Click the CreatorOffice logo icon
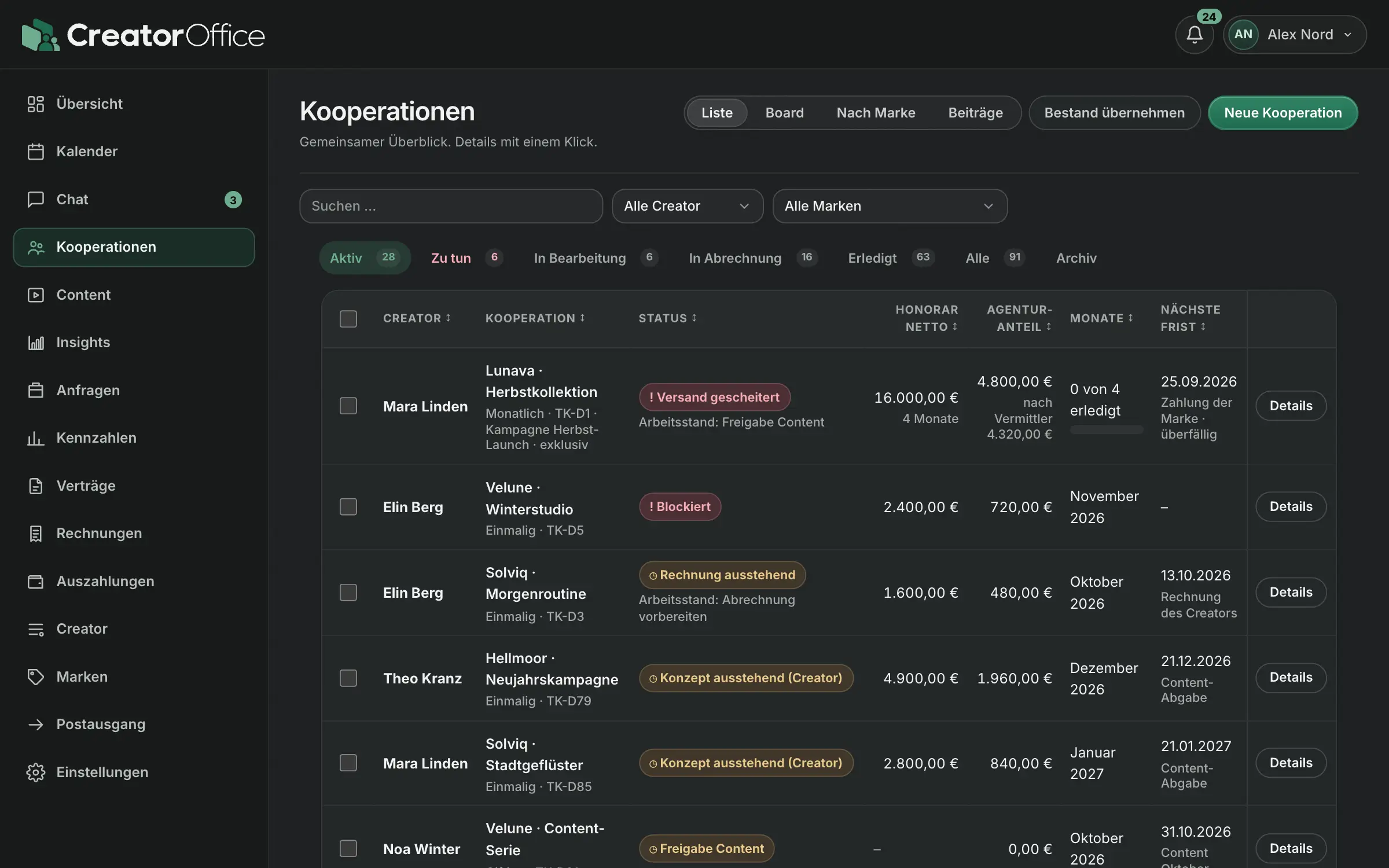 [41, 35]
